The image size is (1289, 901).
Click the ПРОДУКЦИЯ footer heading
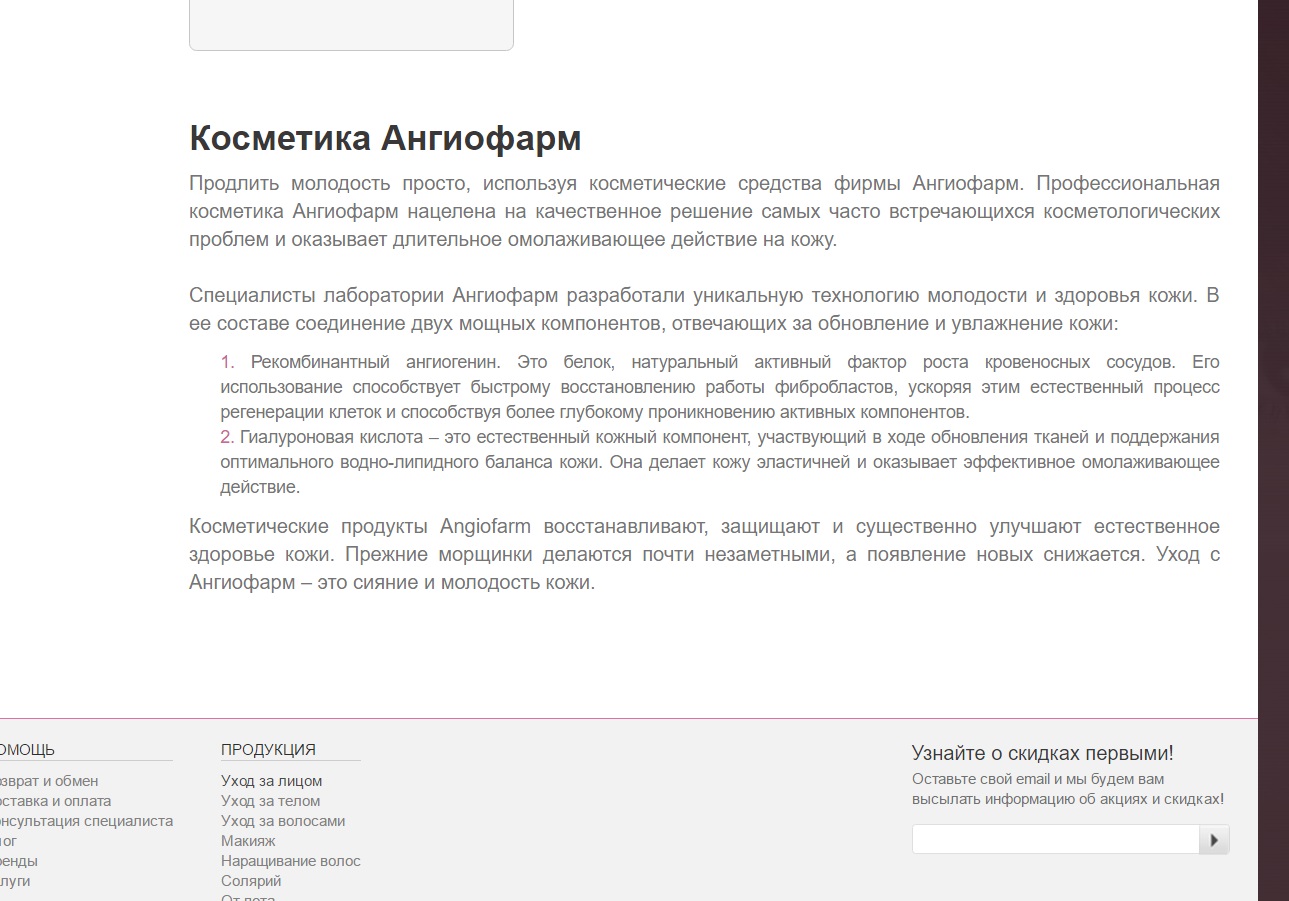point(268,749)
